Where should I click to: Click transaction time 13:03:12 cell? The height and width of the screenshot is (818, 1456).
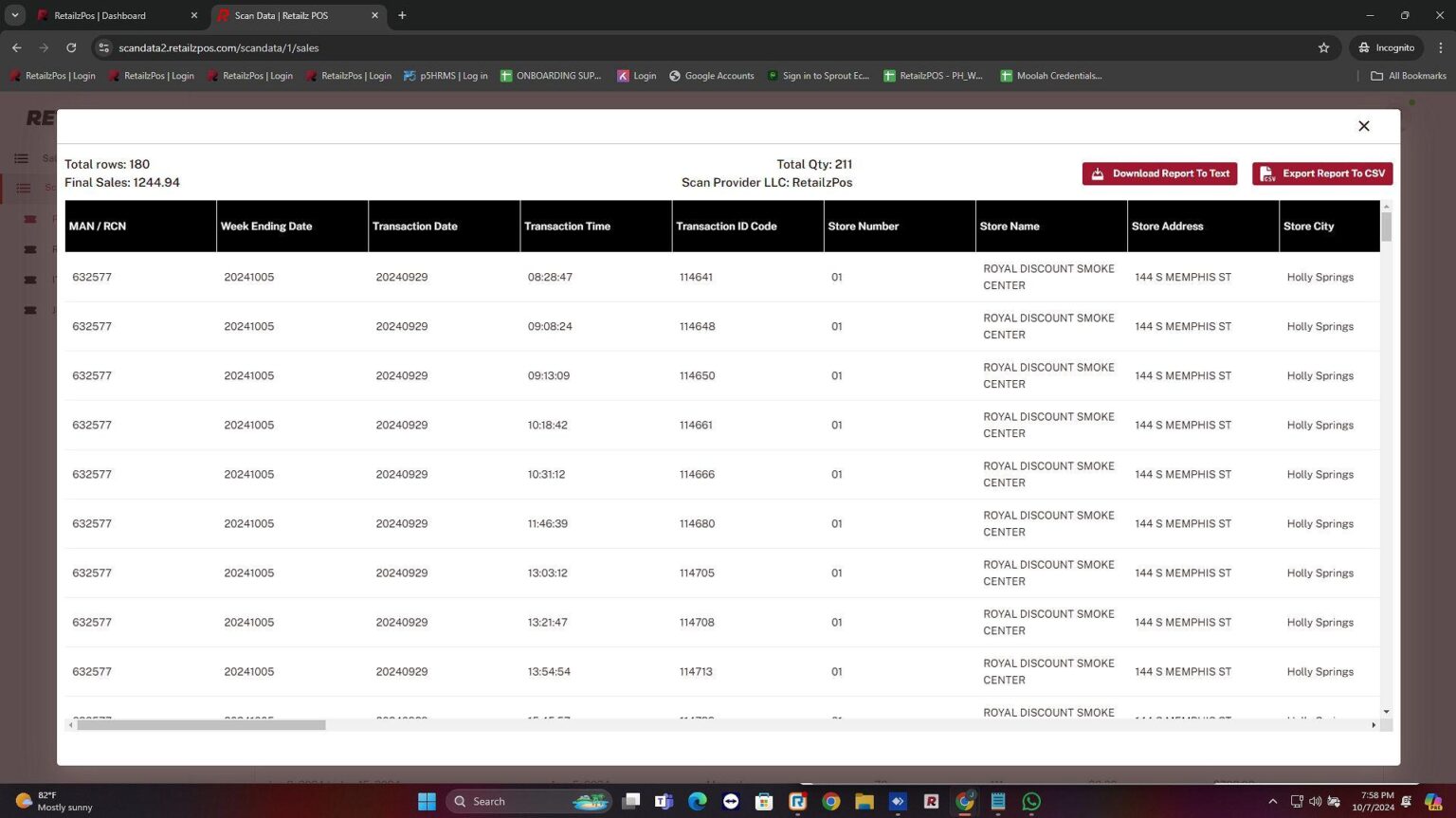(x=548, y=573)
